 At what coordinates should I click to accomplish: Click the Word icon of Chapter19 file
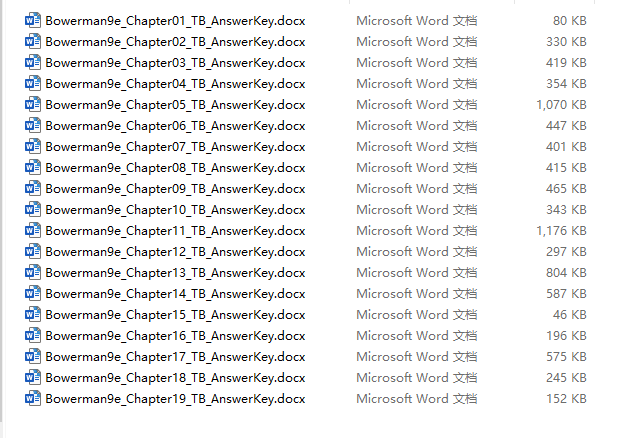tap(32, 398)
